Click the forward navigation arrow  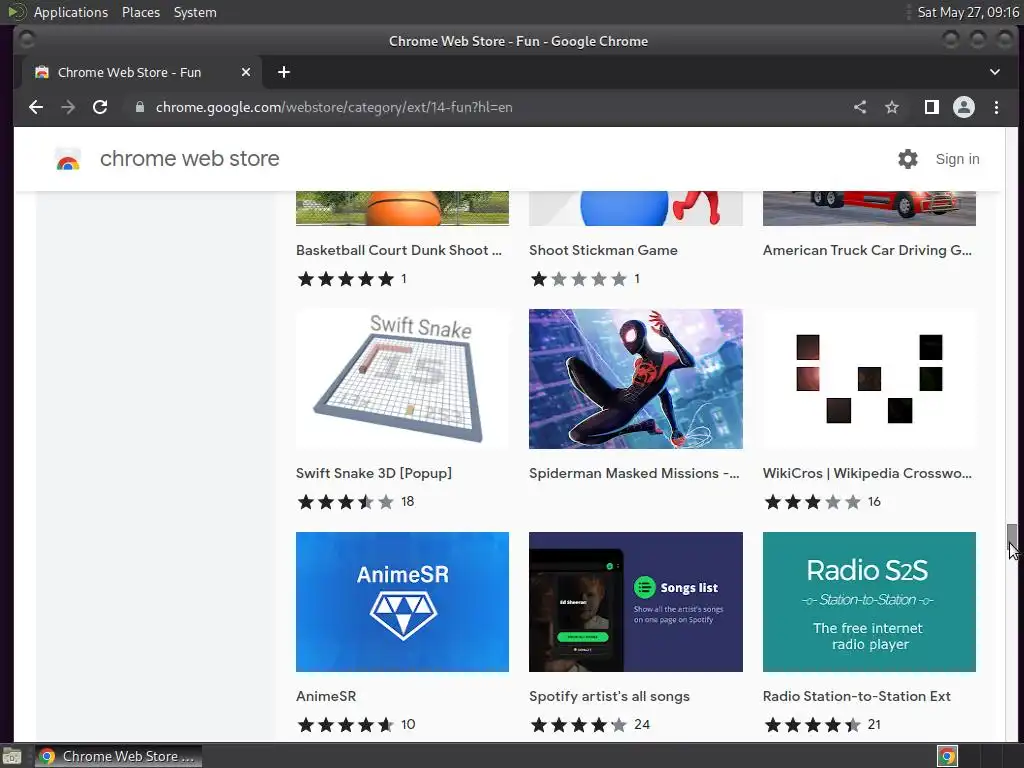68,107
